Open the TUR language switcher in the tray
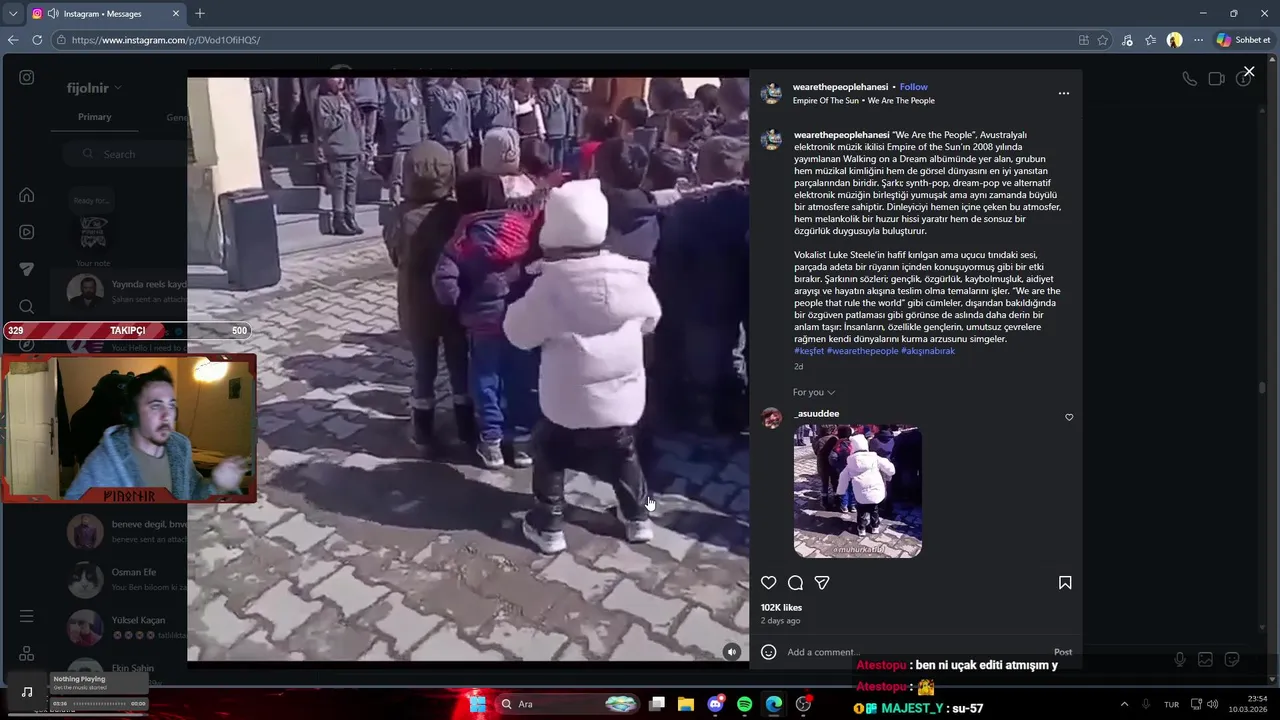This screenshot has width=1280, height=720. tap(1171, 704)
